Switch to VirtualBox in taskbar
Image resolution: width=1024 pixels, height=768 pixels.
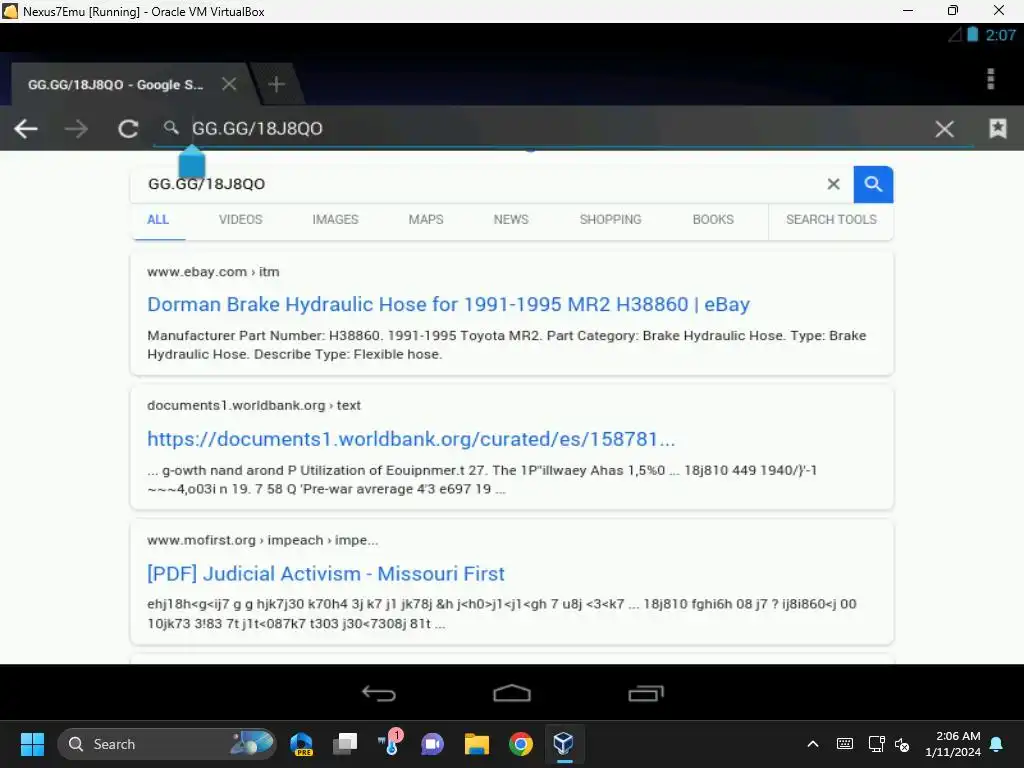point(563,743)
